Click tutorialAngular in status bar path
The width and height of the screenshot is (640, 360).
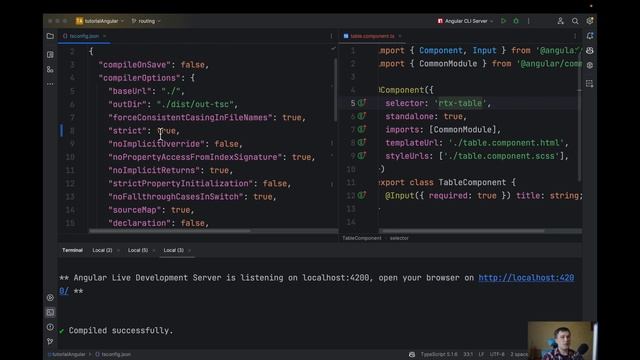click(x=69, y=354)
